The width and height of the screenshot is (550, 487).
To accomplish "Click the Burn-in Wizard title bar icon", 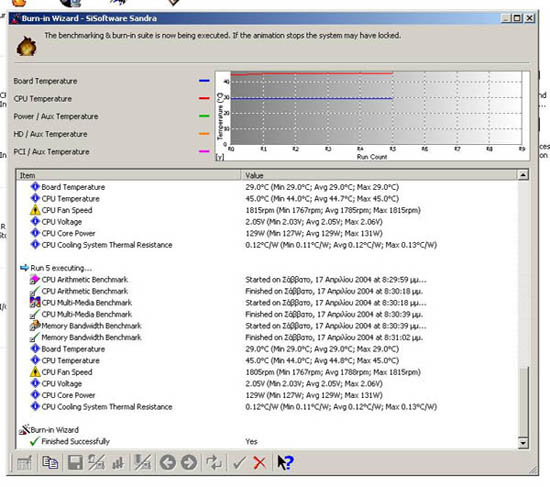I will click(15, 18).
